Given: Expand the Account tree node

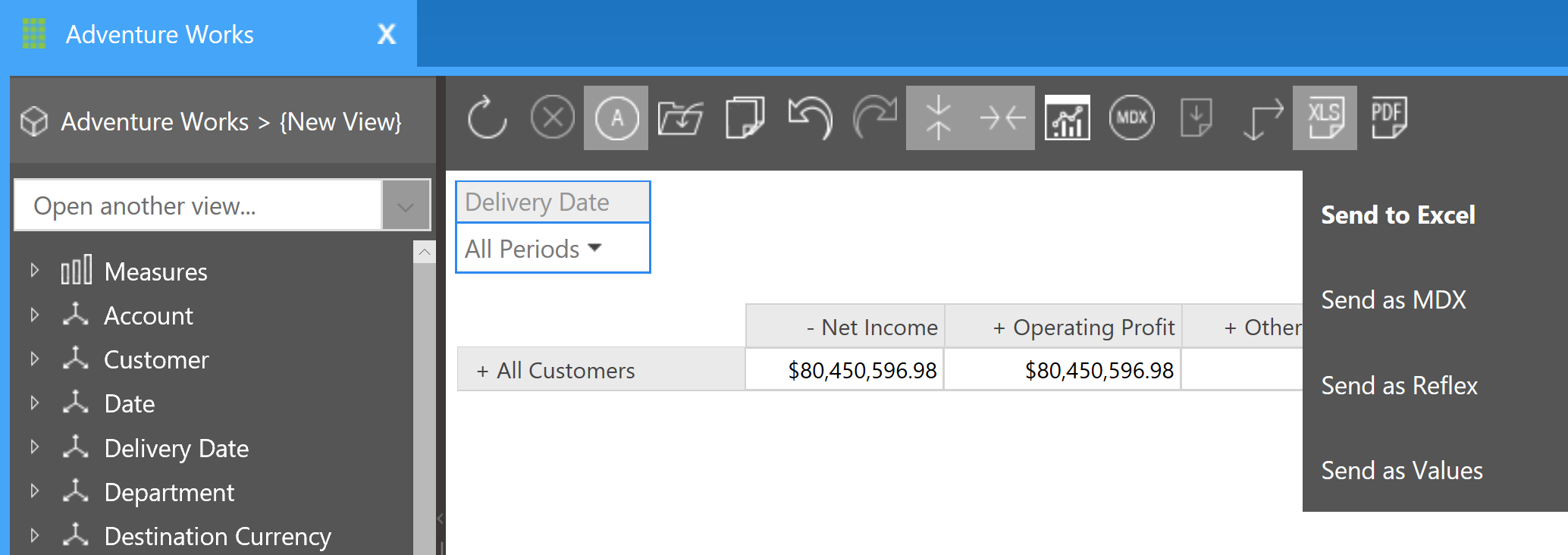Looking at the screenshot, I should coord(34,314).
